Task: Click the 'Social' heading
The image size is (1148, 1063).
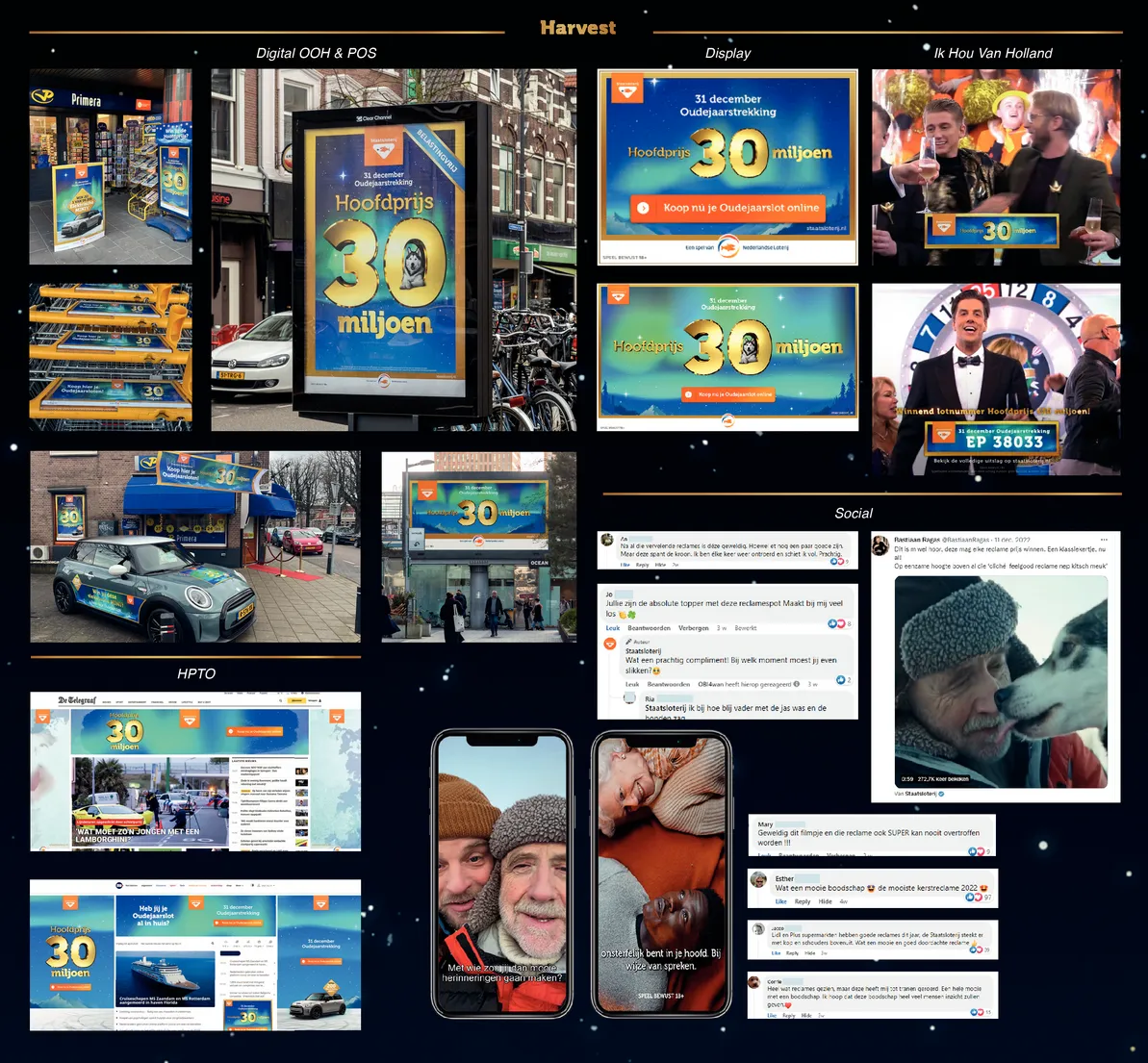Action: tap(854, 513)
